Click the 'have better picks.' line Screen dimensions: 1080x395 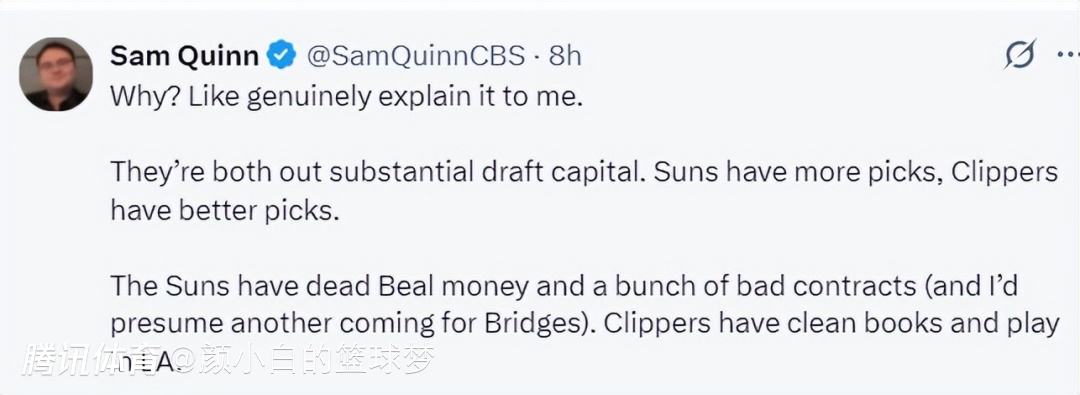pos(225,210)
